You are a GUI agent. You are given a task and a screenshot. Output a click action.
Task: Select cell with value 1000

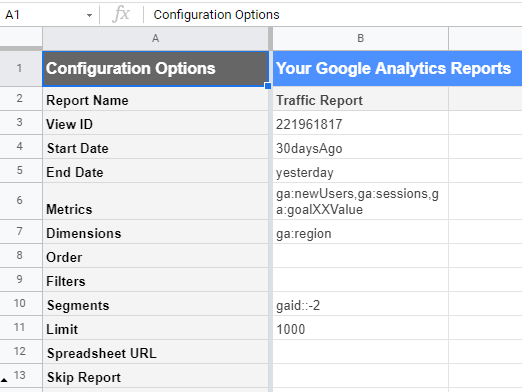pyautogui.click(x=360, y=328)
